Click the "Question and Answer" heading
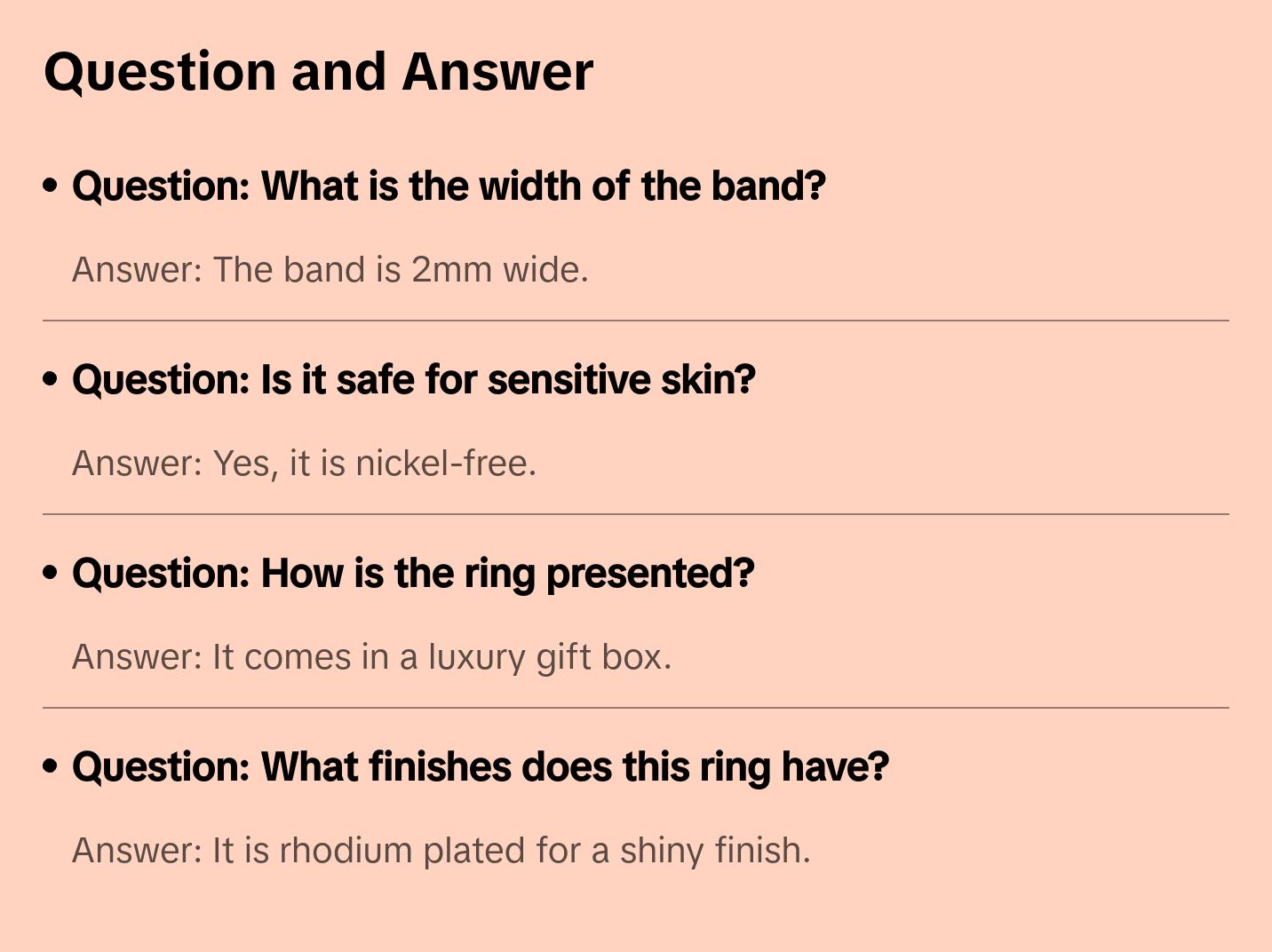 click(319, 71)
